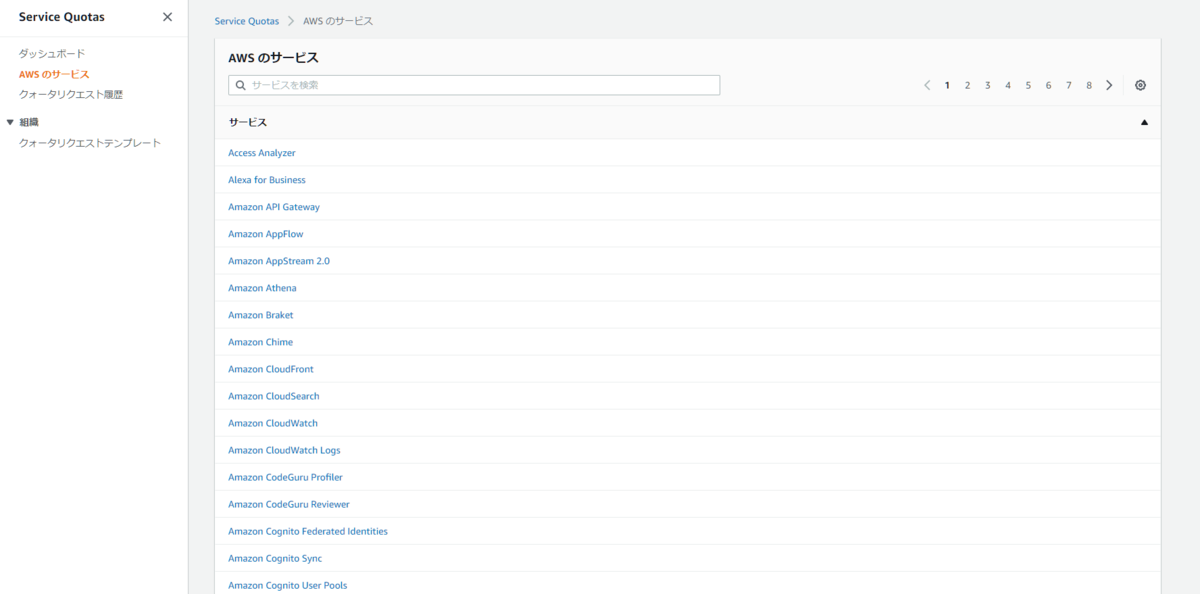1200x594 pixels.
Task: Open Amazon Cognito User Pools service
Action: [x=288, y=585]
